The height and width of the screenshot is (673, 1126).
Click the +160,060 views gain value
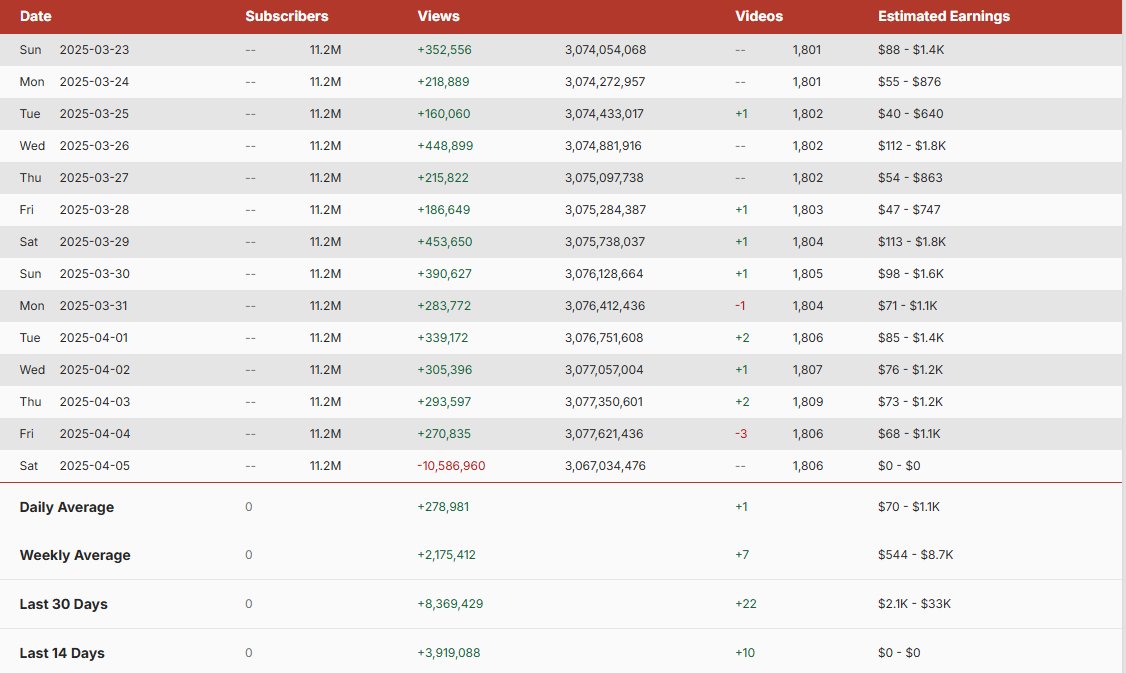point(444,113)
